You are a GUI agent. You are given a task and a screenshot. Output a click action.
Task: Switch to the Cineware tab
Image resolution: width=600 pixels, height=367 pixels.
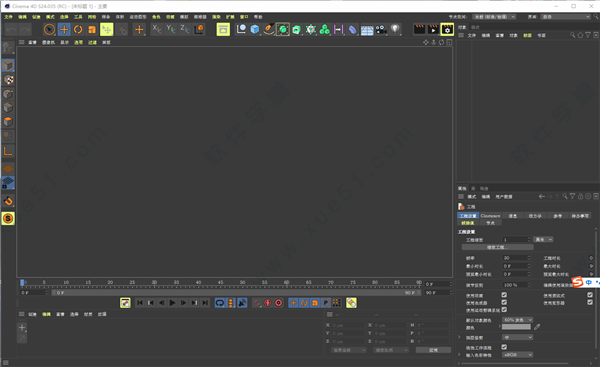tap(490, 216)
